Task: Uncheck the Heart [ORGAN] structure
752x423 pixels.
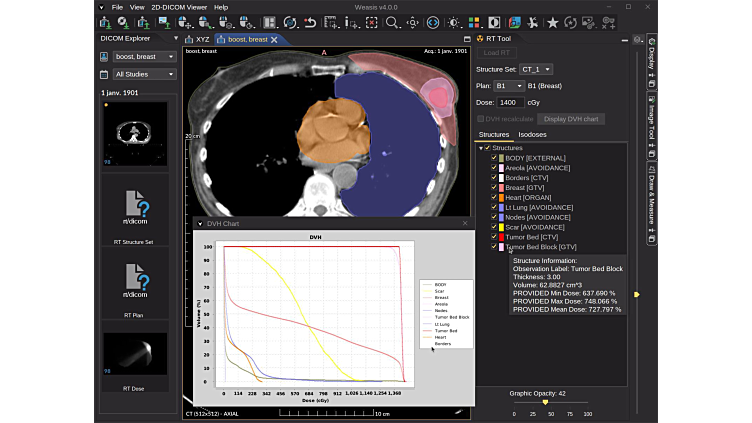Action: 494,197
